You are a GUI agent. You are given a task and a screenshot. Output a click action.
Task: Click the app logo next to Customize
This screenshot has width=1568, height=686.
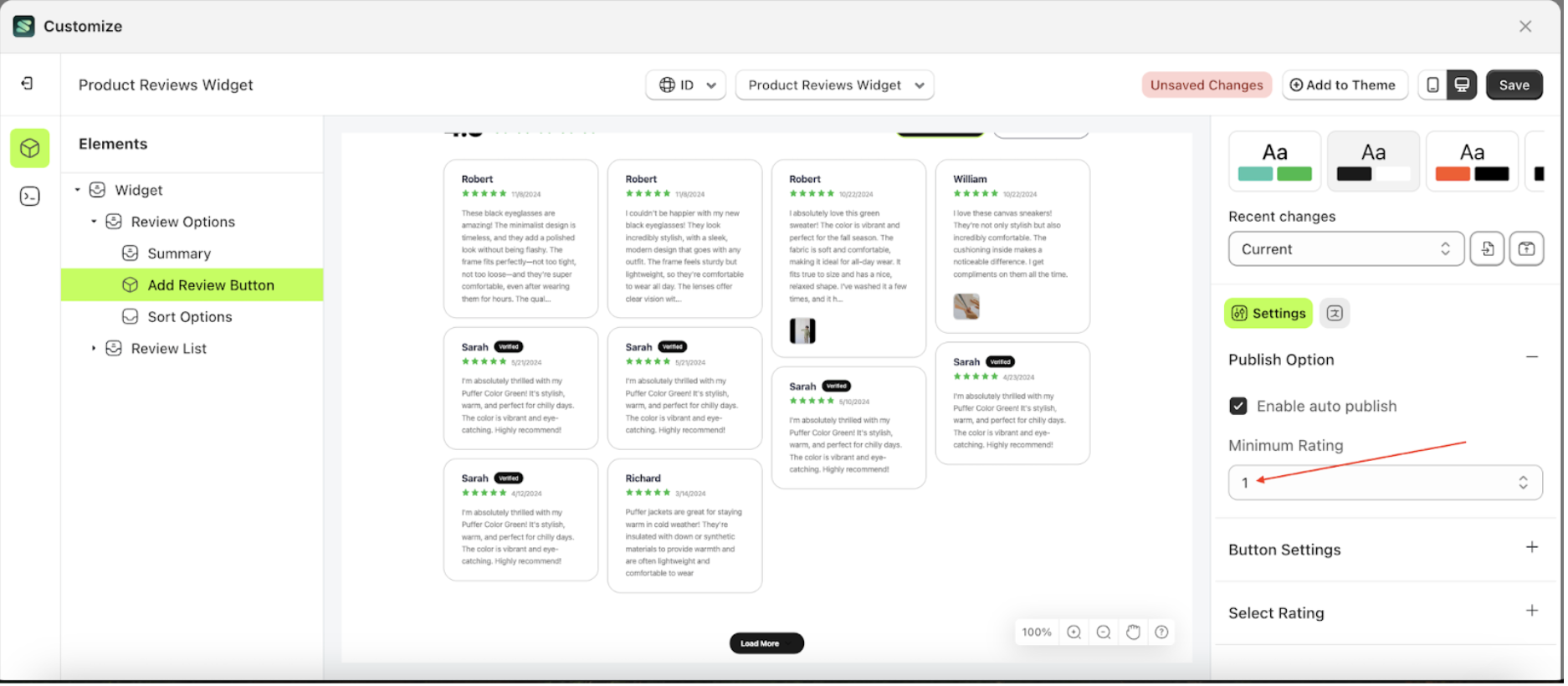tap(23, 26)
